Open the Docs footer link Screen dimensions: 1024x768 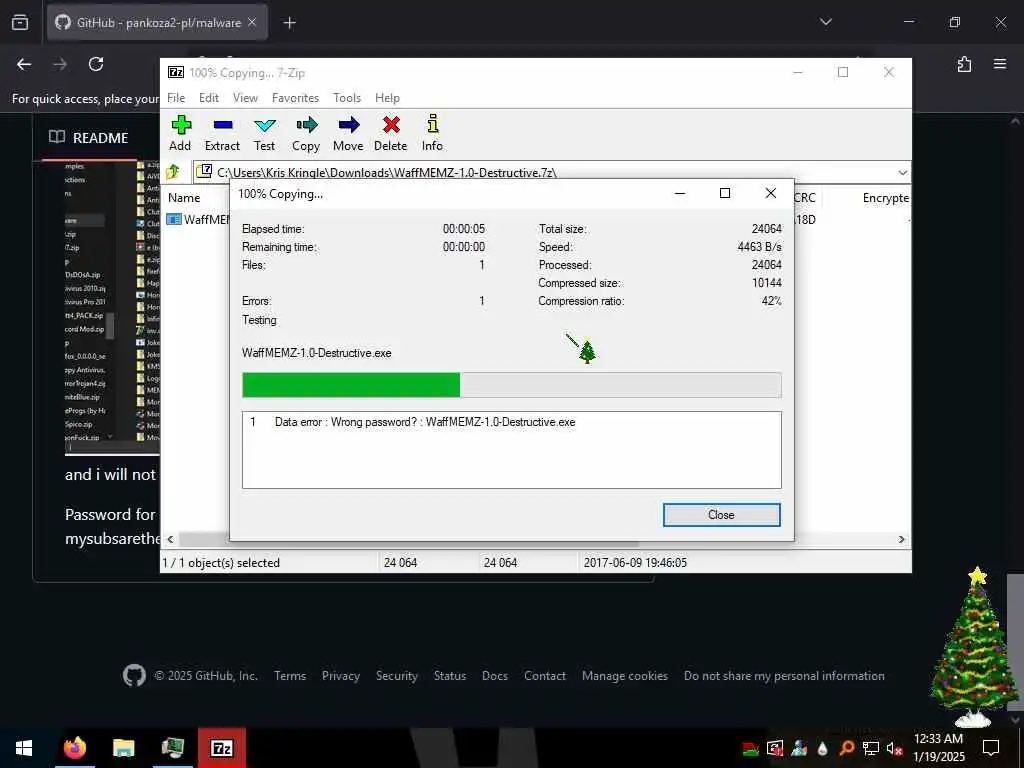[x=495, y=676]
